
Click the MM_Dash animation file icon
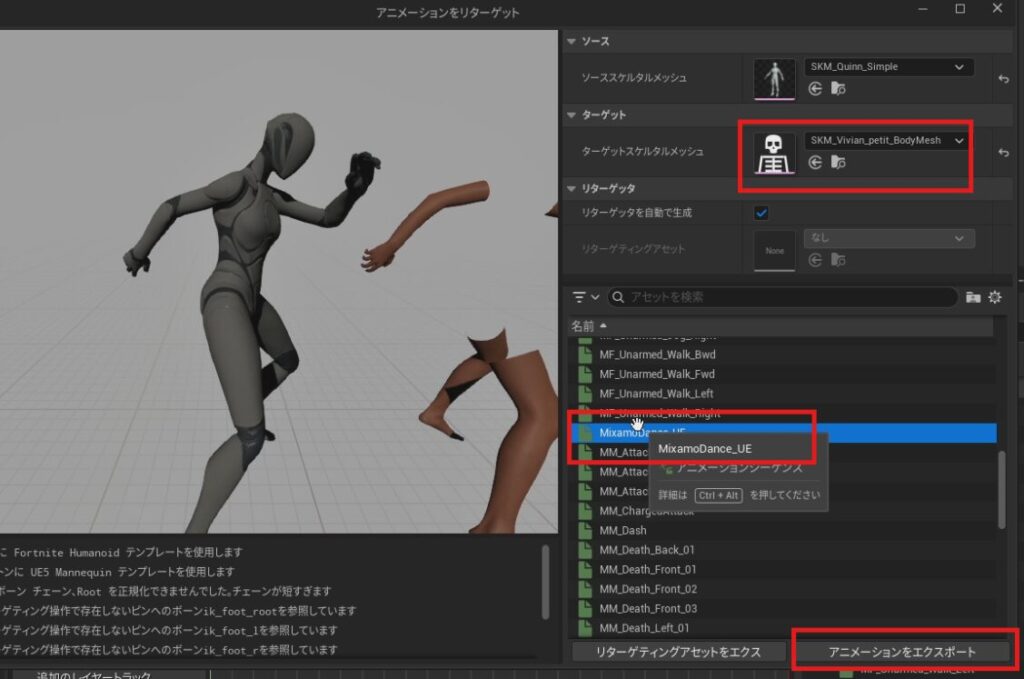coord(585,530)
